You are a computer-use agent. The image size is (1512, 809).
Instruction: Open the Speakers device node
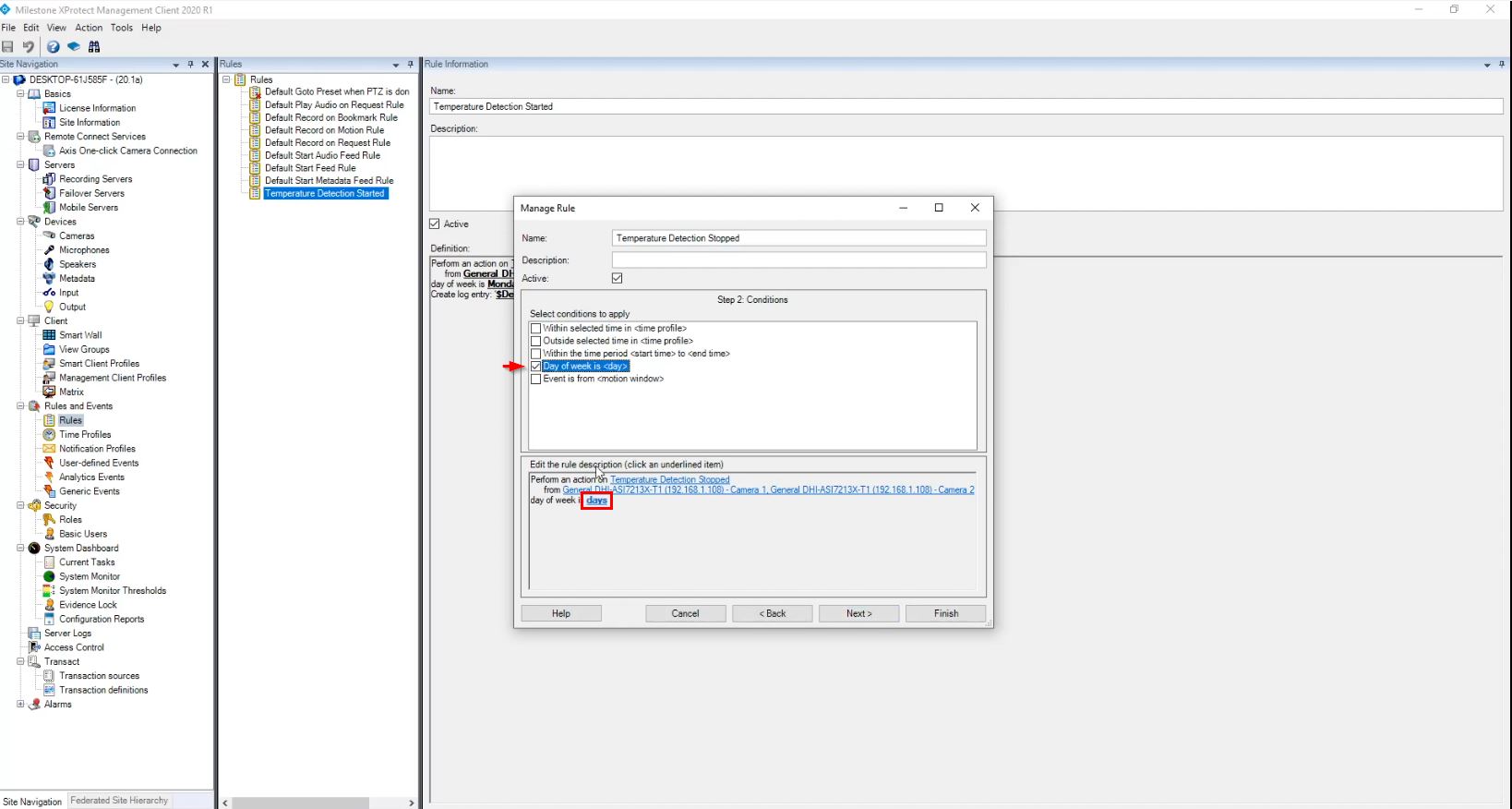click(x=78, y=264)
